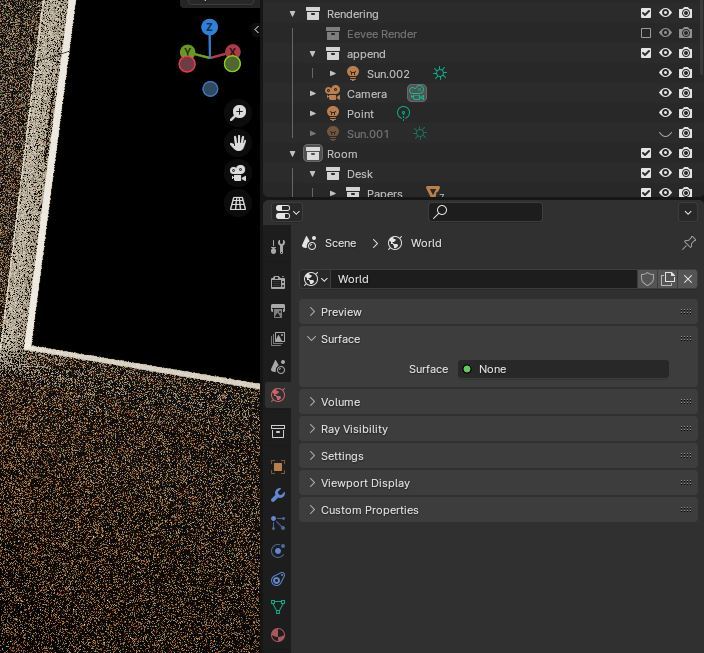Expand the Camera tree item

(313, 93)
